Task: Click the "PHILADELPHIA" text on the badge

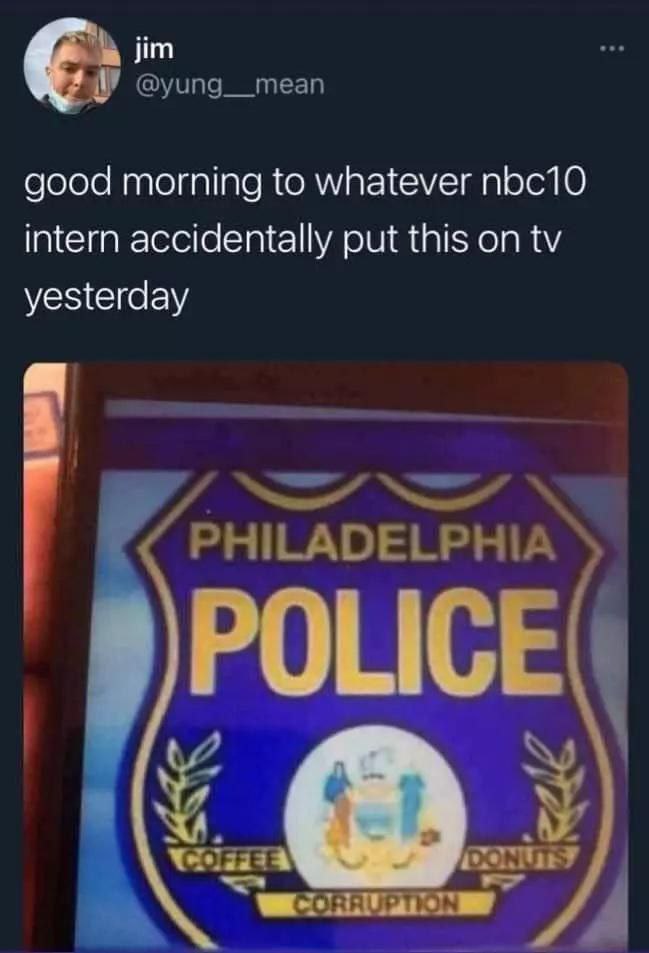Action: [372, 543]
